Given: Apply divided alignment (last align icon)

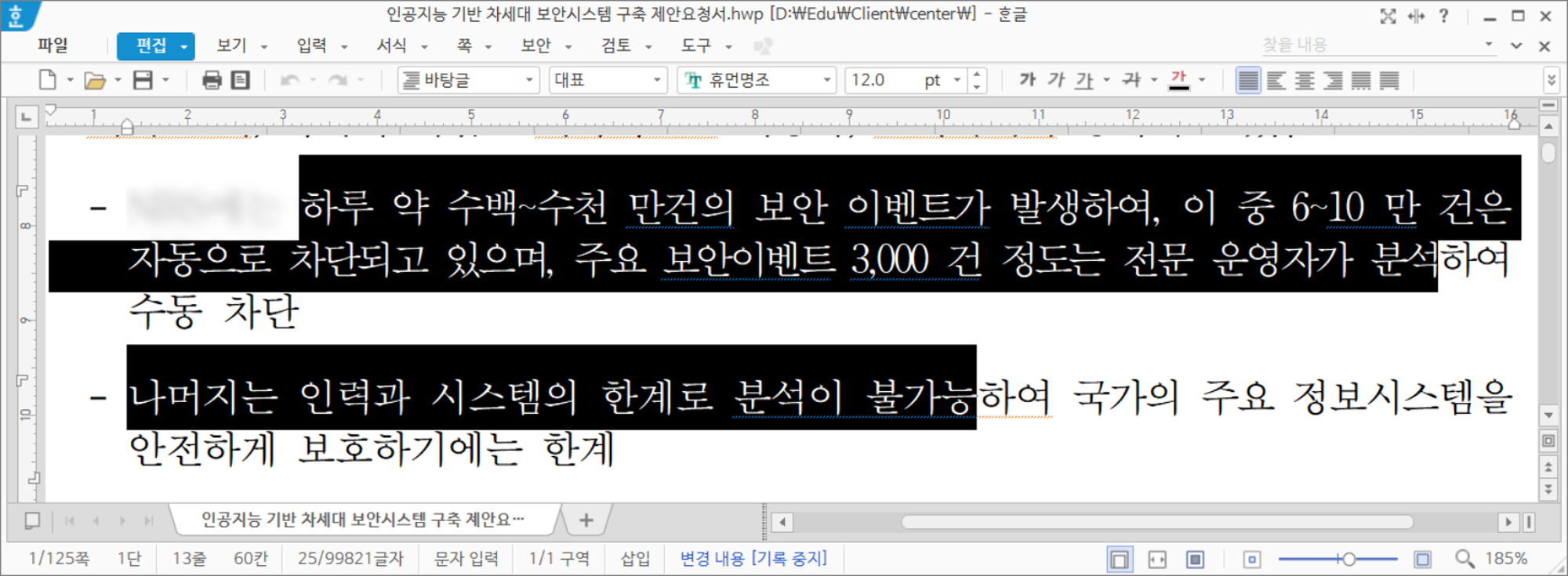Looking at the screenshot, I should coord(1389,80).
